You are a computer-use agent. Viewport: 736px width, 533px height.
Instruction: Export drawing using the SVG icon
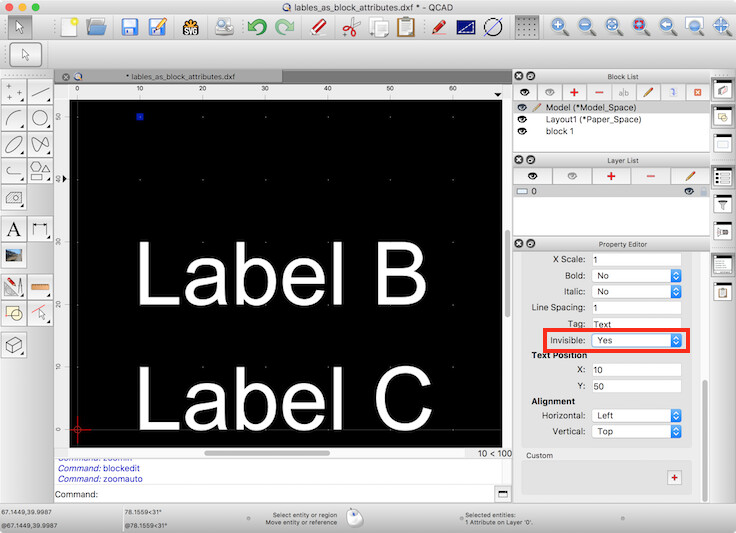pyautogui.click(x=191, y=27)
